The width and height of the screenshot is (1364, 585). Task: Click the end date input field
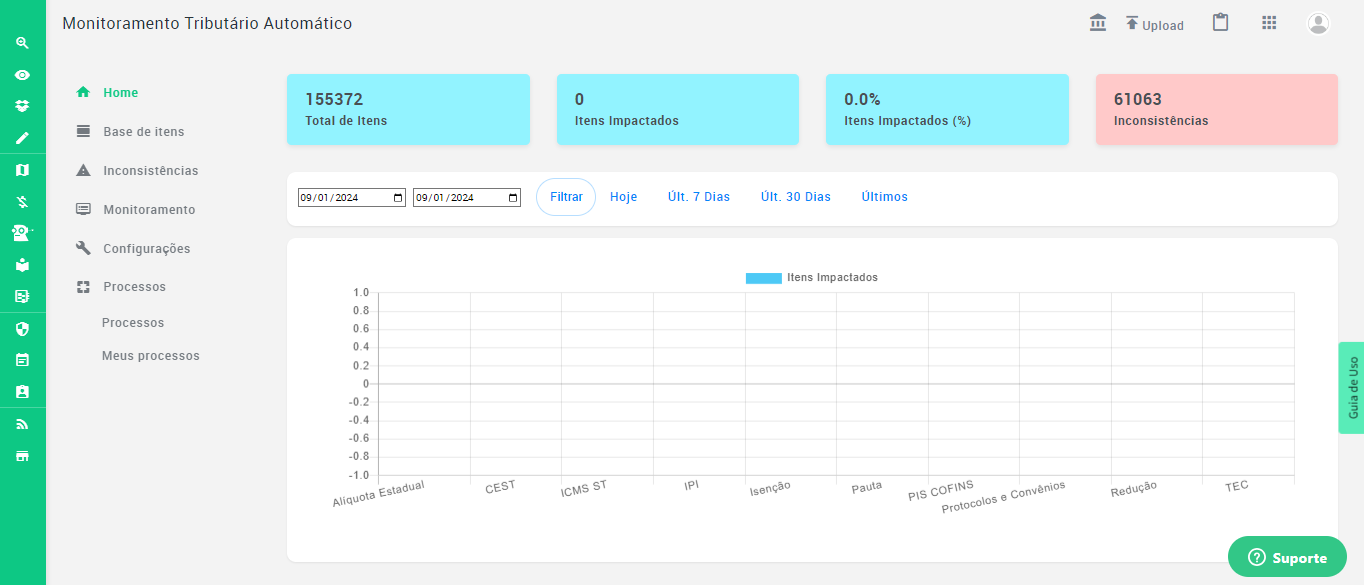467,198
